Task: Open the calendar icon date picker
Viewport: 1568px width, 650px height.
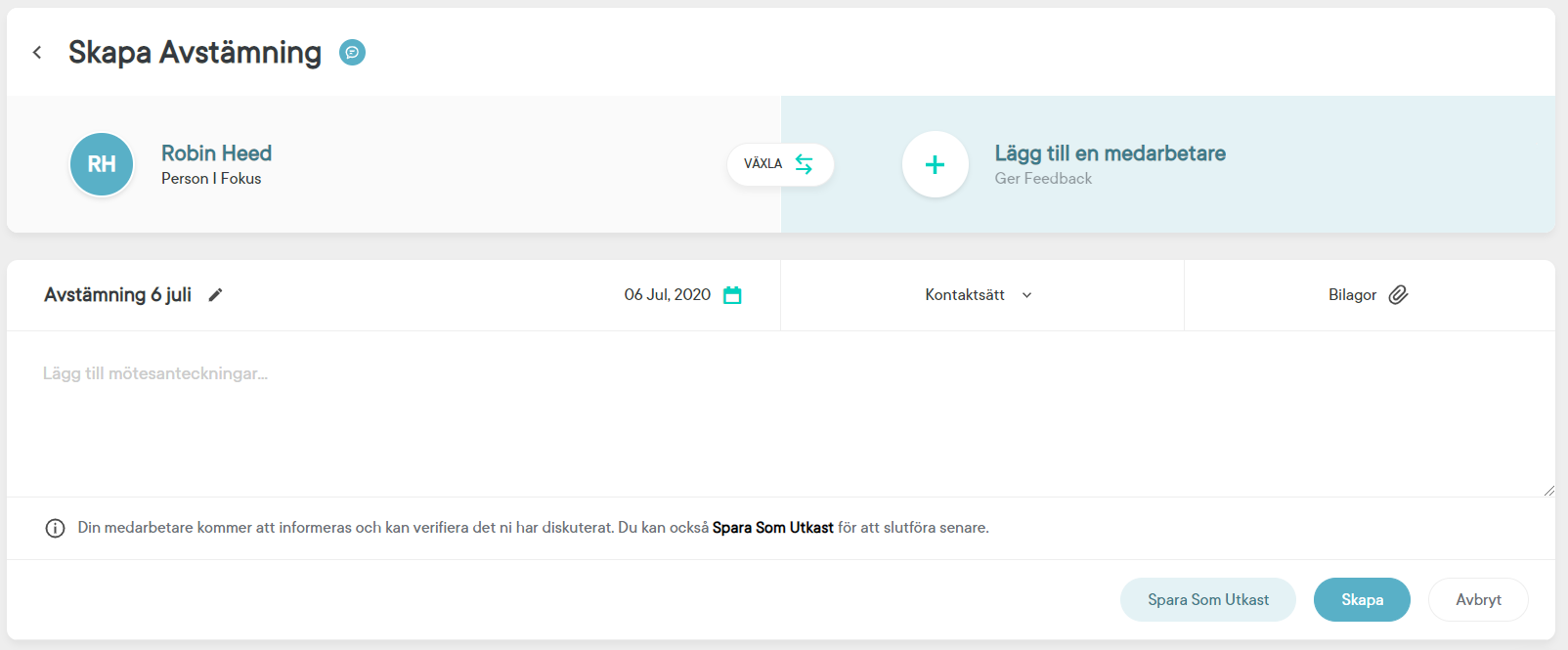Action: coord(732,295)
